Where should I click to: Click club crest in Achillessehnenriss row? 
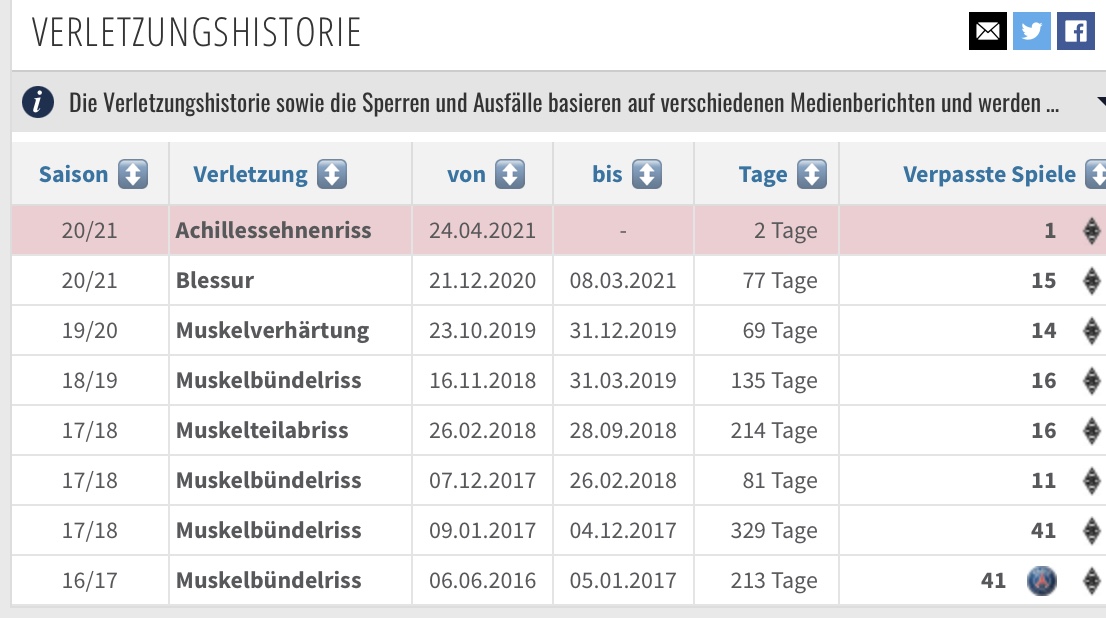(x=1091, y=231)
